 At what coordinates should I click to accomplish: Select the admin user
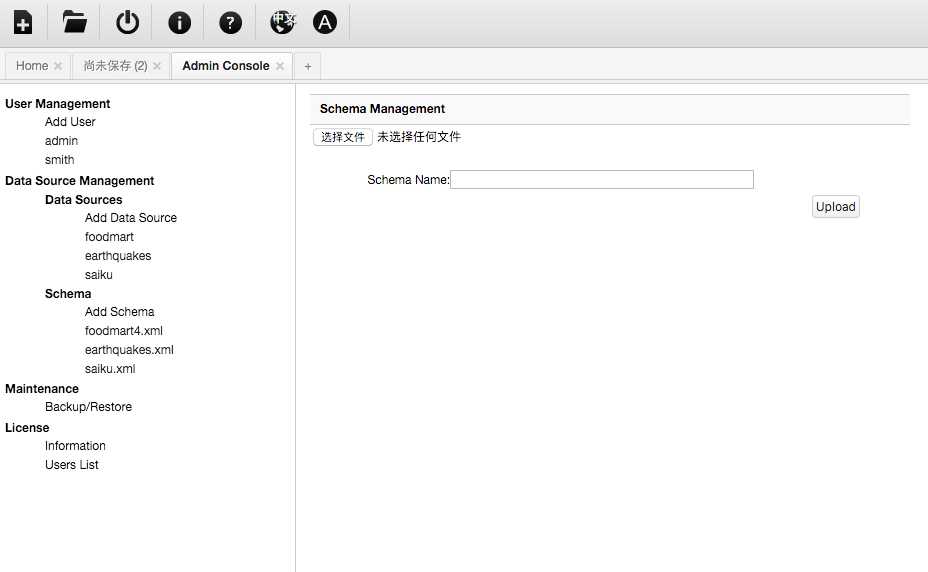pyautogui.click(x=62, y=141)
